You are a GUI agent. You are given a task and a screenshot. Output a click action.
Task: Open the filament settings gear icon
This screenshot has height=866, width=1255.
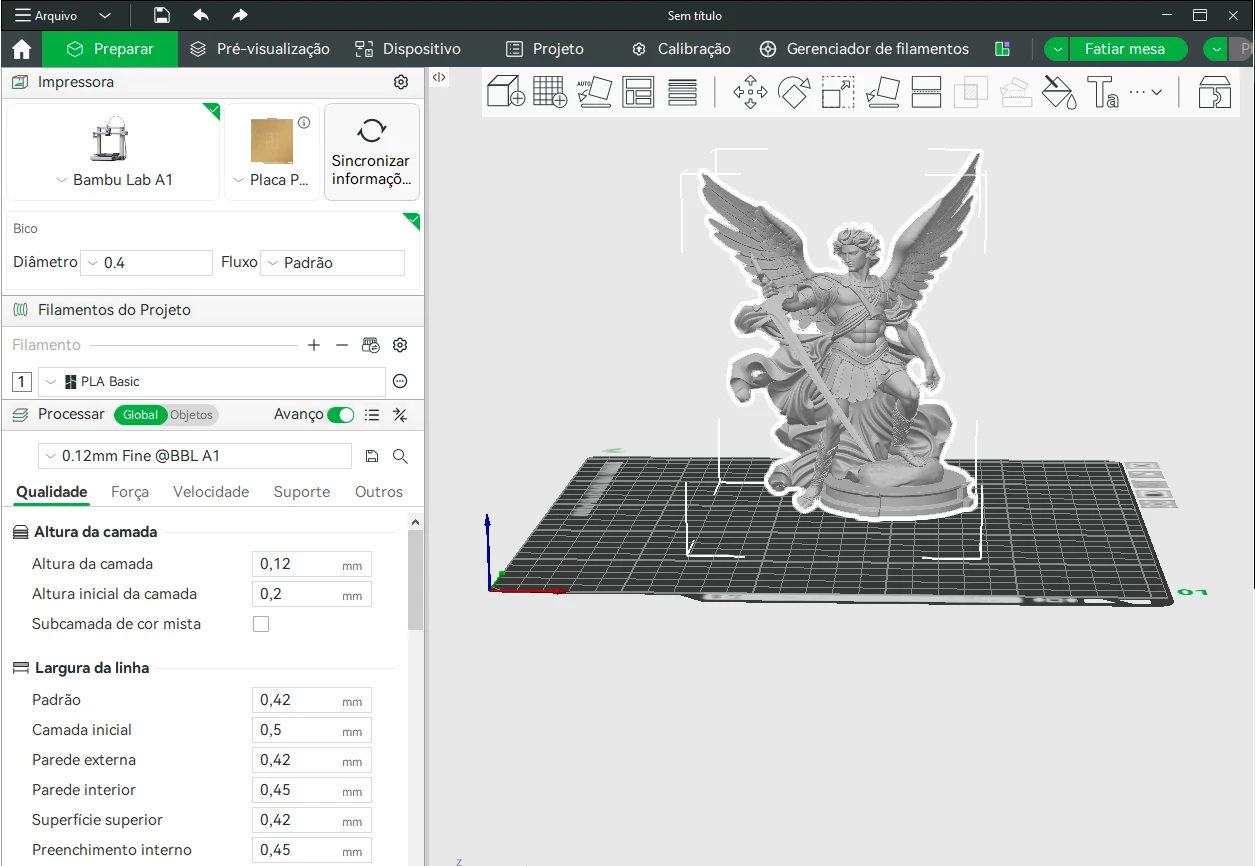400,345
